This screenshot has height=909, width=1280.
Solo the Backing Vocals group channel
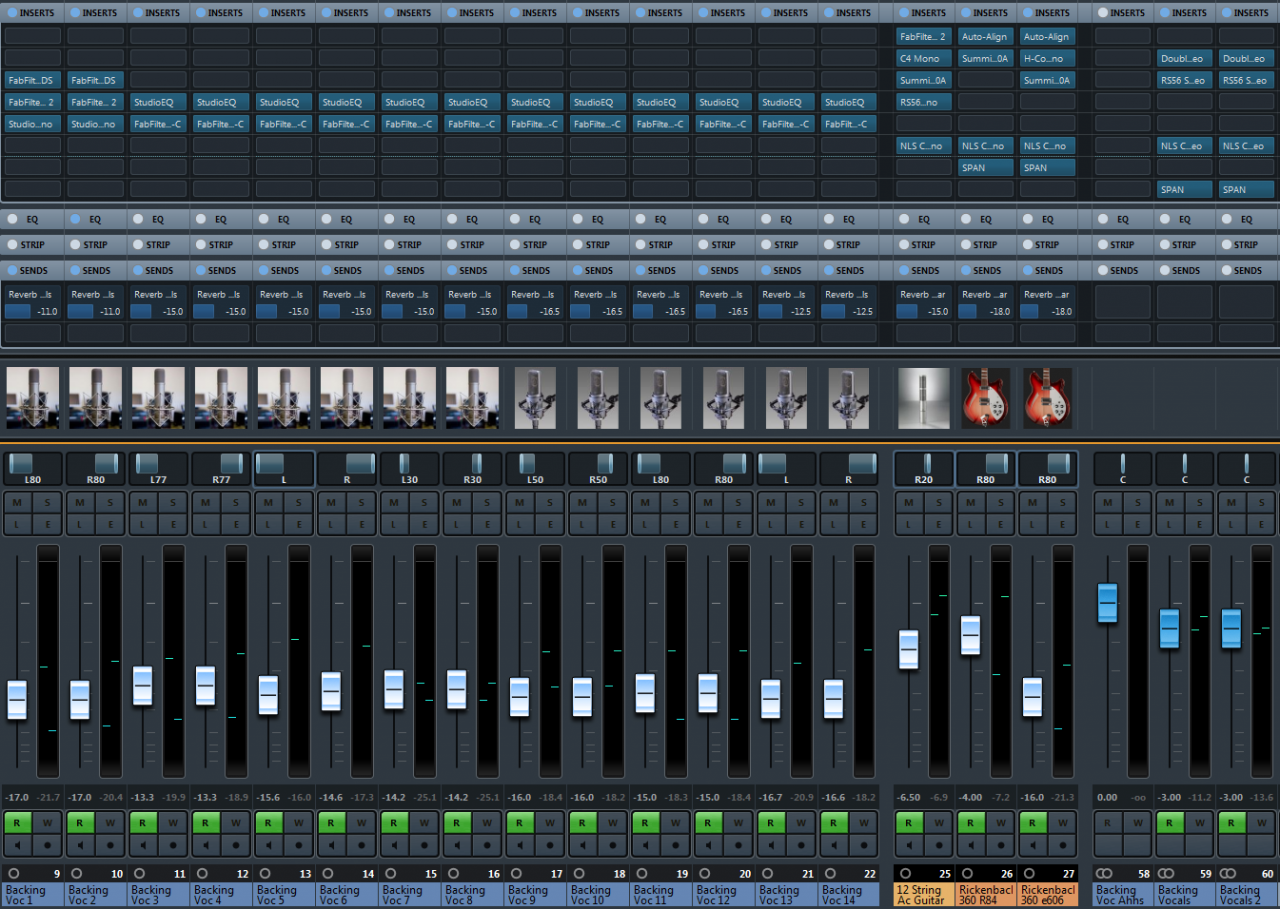click(x=1201, y=501)
